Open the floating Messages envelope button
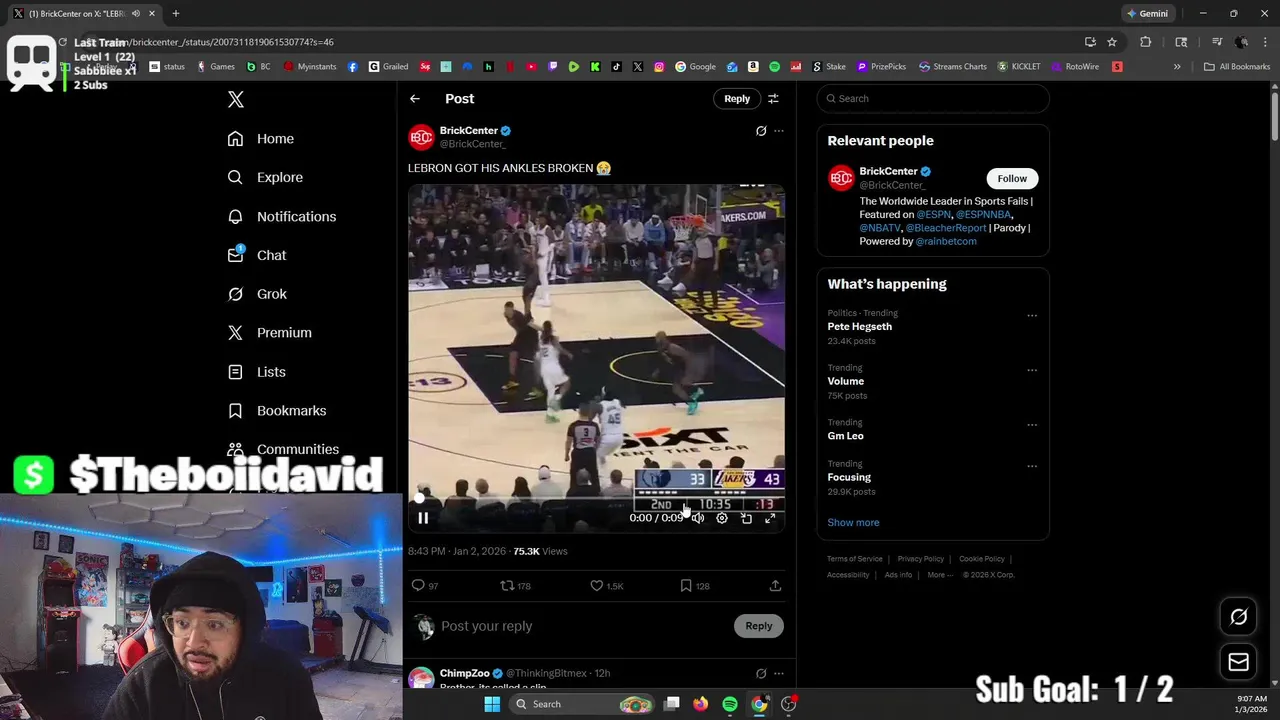The width and height of the screenshot is (1280, 720). [1238, 662]
